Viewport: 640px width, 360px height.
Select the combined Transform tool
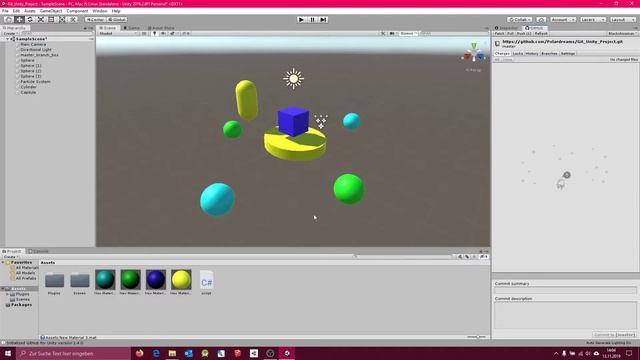pos(62,20)
